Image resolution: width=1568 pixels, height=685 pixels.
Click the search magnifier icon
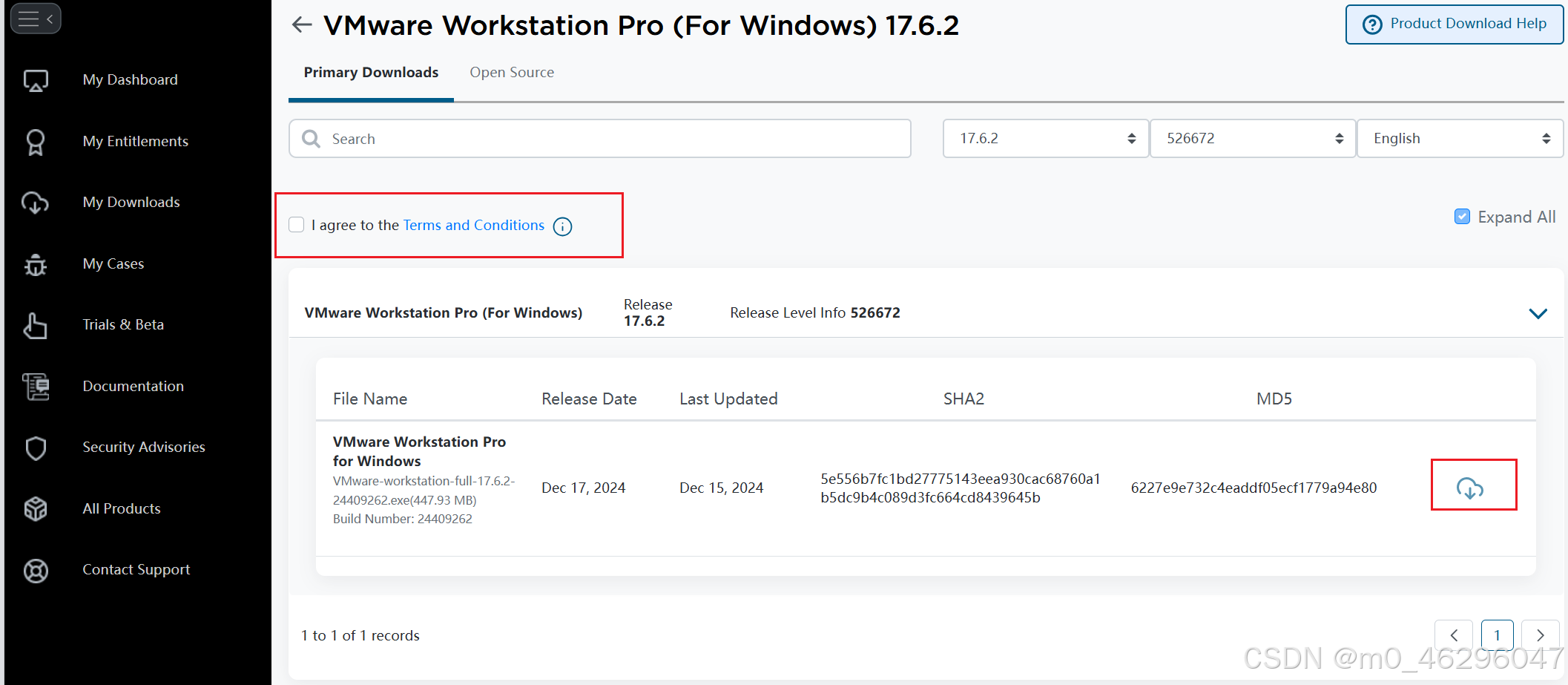point(312,139)
